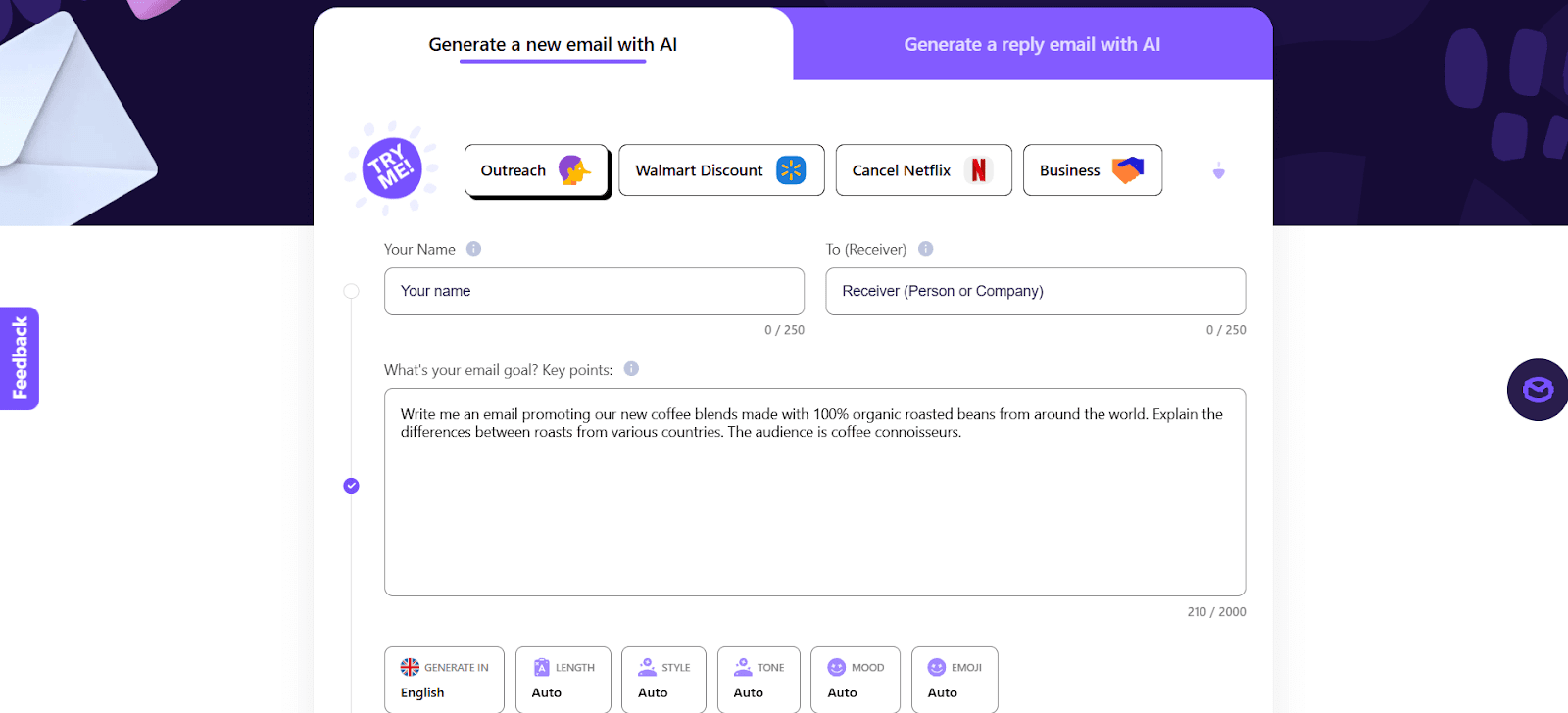Open the floating envelope chat widget

(x=1537, y=389)
